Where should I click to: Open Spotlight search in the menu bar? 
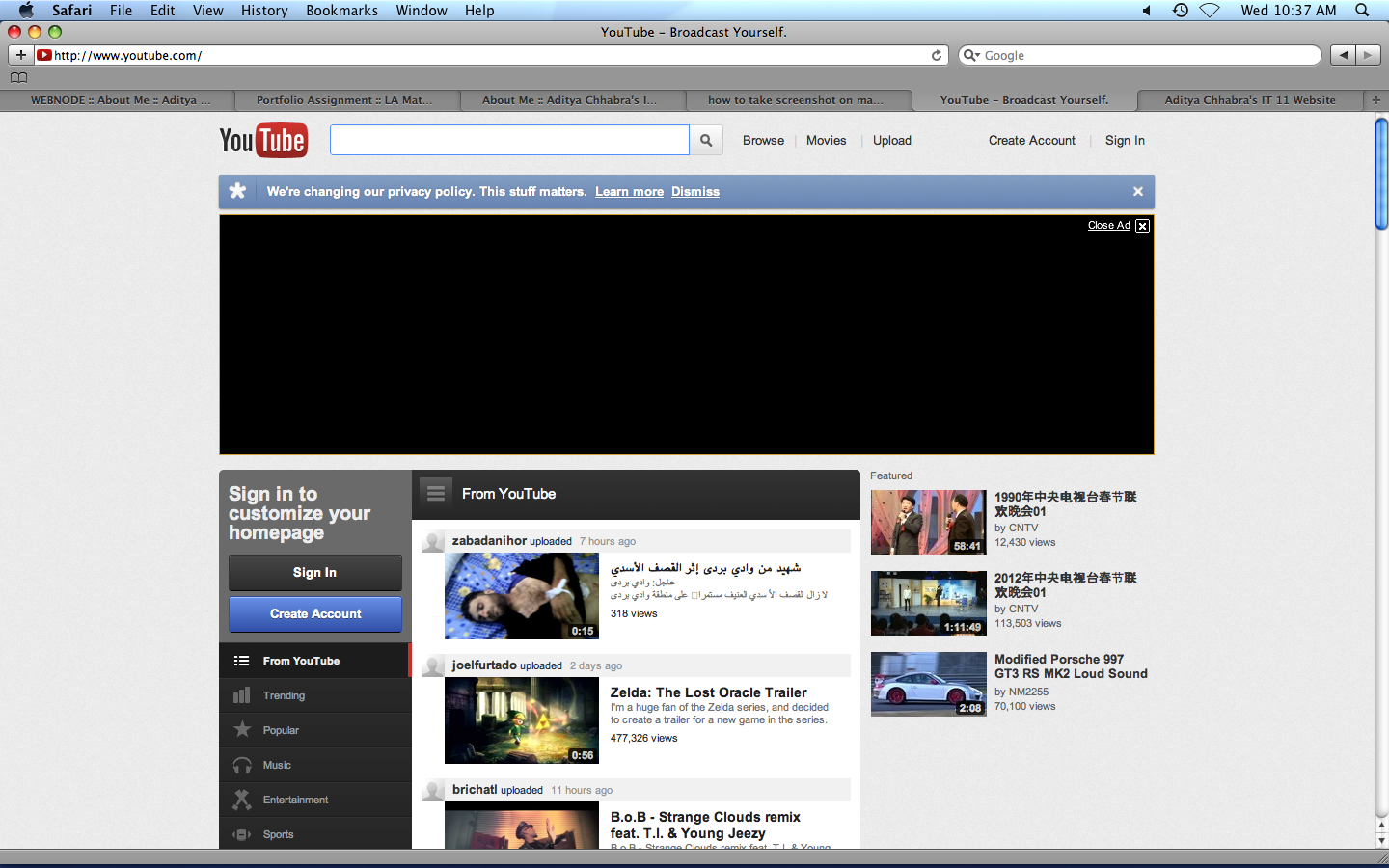point(1362,11)
